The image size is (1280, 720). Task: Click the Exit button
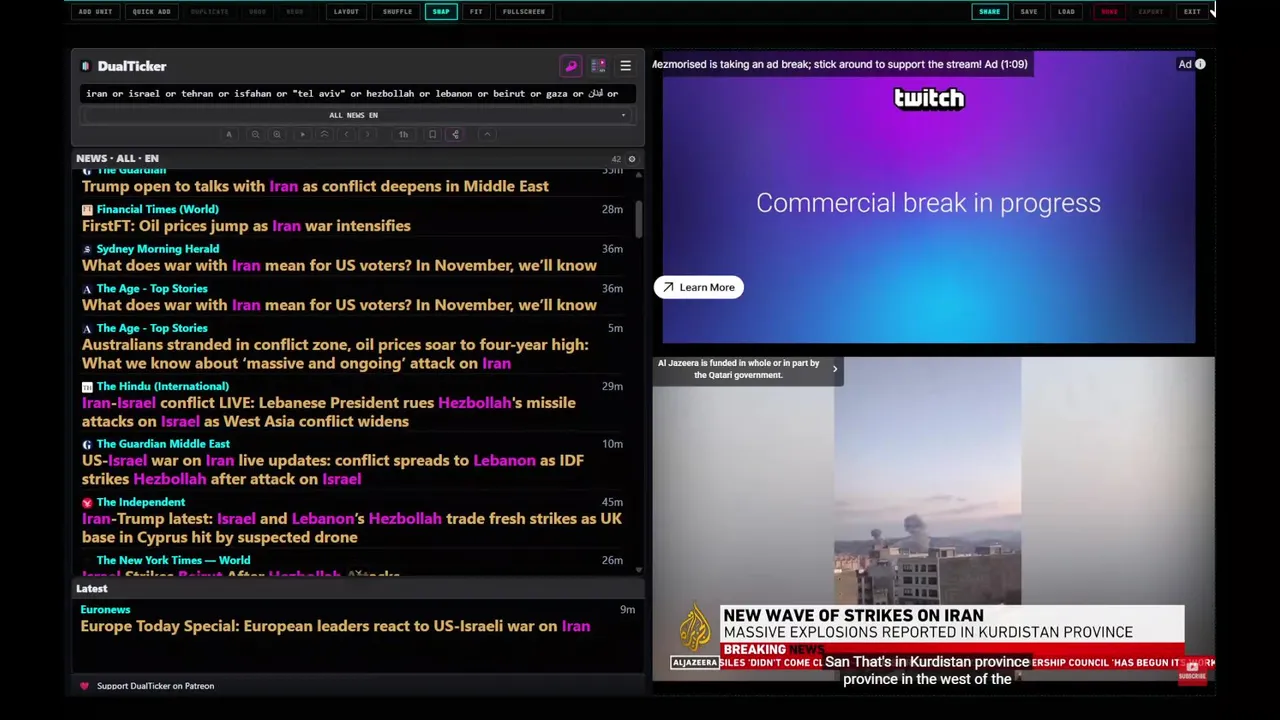tap(1192, 12)
